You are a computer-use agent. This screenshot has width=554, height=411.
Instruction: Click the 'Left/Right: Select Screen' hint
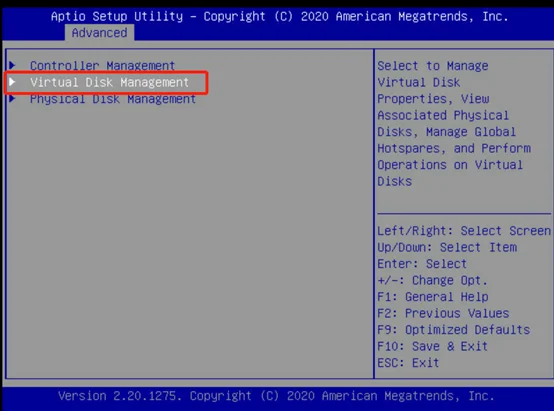coord(464,231)
